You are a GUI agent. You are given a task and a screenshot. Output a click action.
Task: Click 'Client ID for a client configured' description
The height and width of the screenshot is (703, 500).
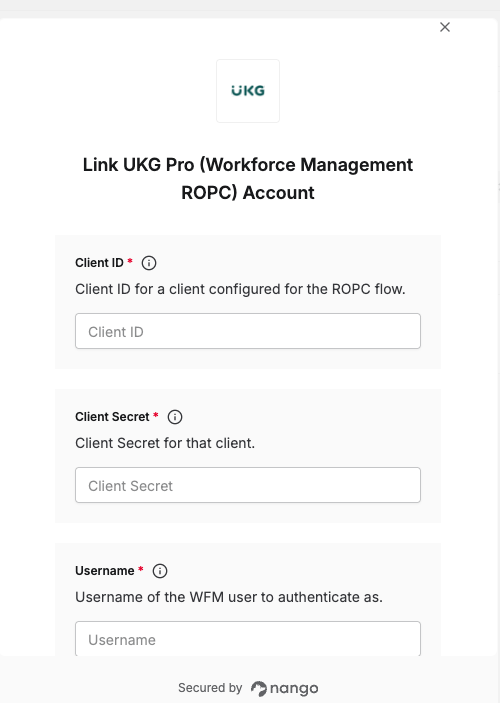tap(240, 289)
